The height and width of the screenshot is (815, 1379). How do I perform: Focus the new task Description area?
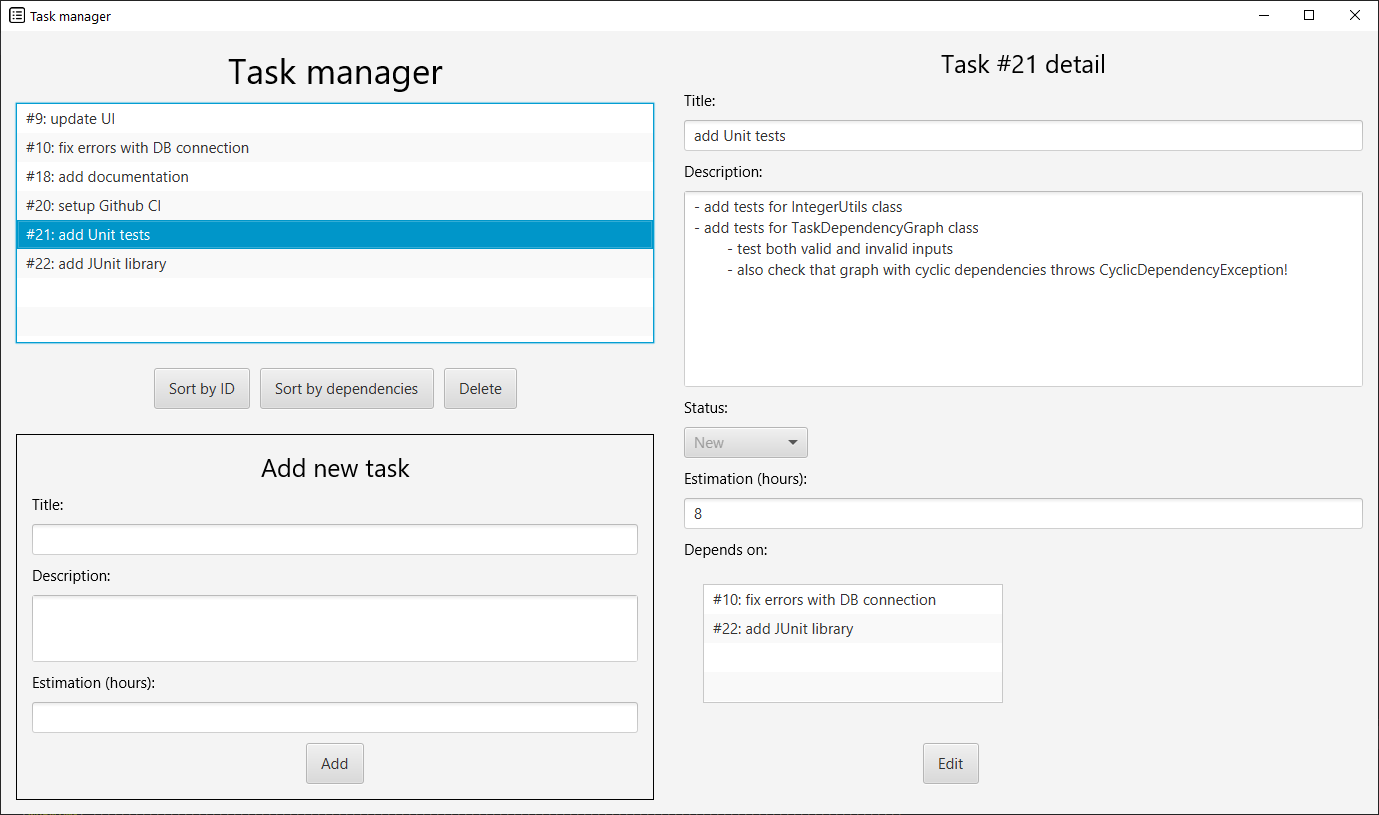(x=335, y=629)
